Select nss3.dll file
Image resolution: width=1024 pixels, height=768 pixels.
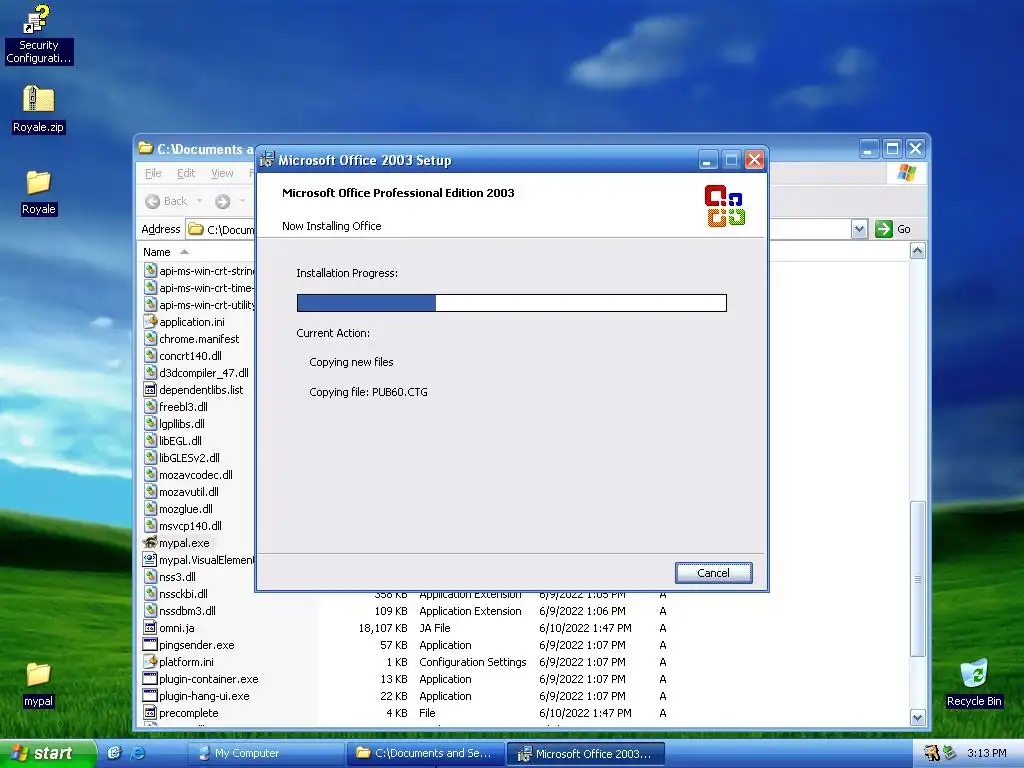click(170, 577)
